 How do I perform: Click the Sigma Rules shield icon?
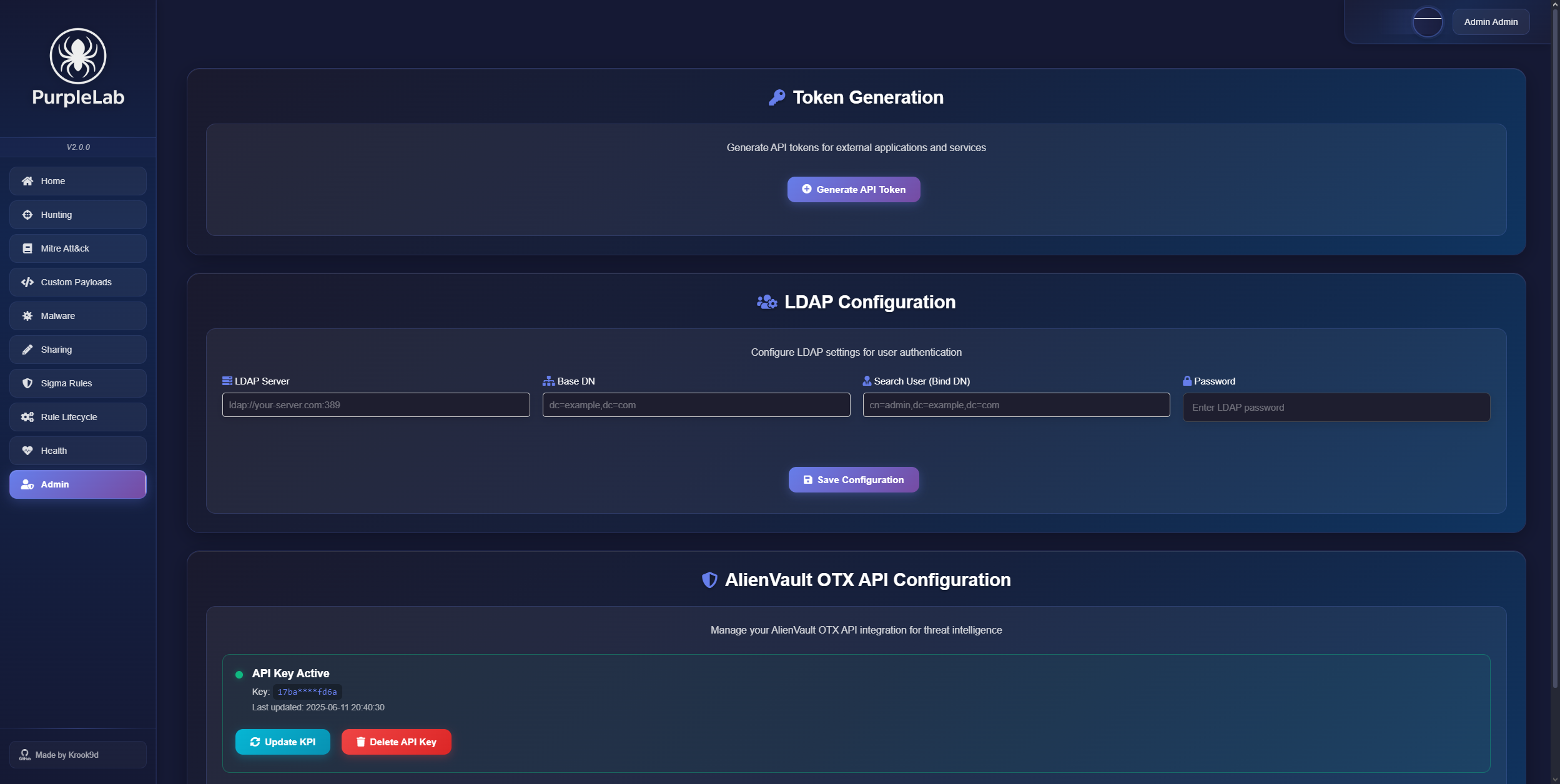point(27,383)
